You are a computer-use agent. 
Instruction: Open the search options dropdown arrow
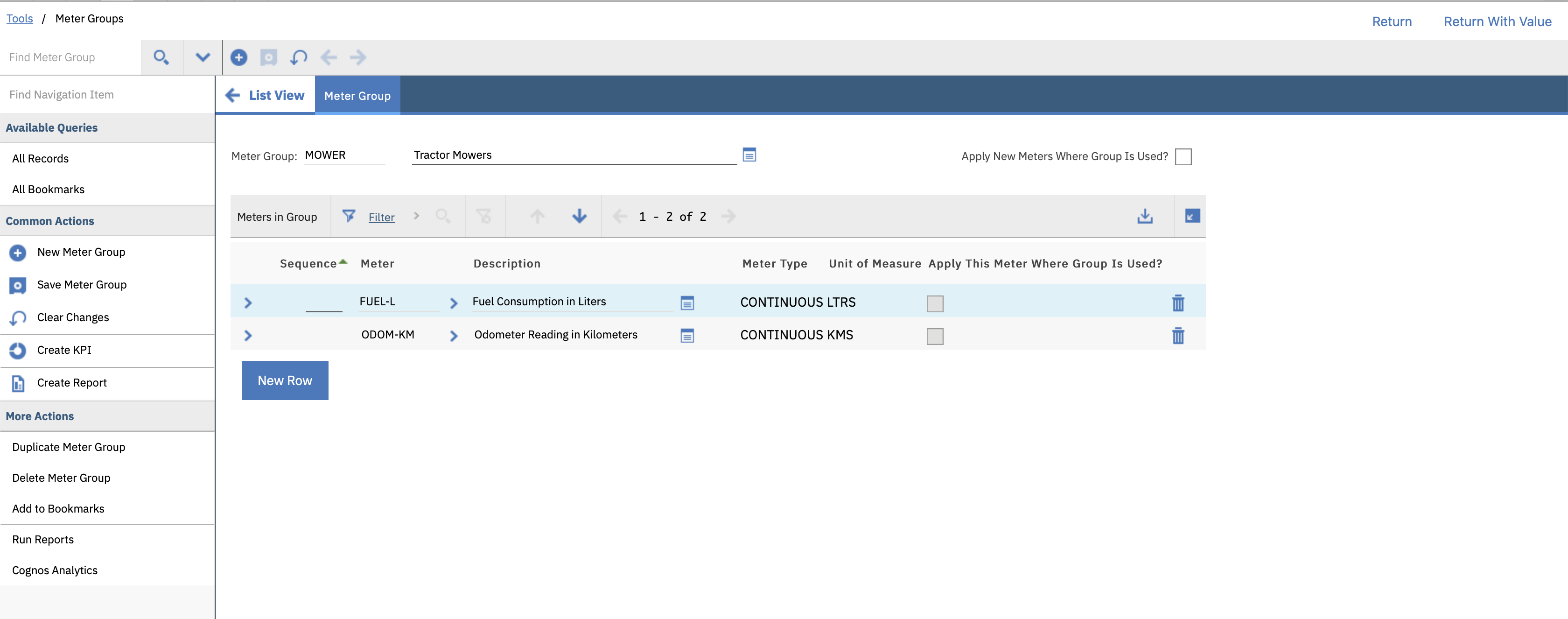click(203, 57)
